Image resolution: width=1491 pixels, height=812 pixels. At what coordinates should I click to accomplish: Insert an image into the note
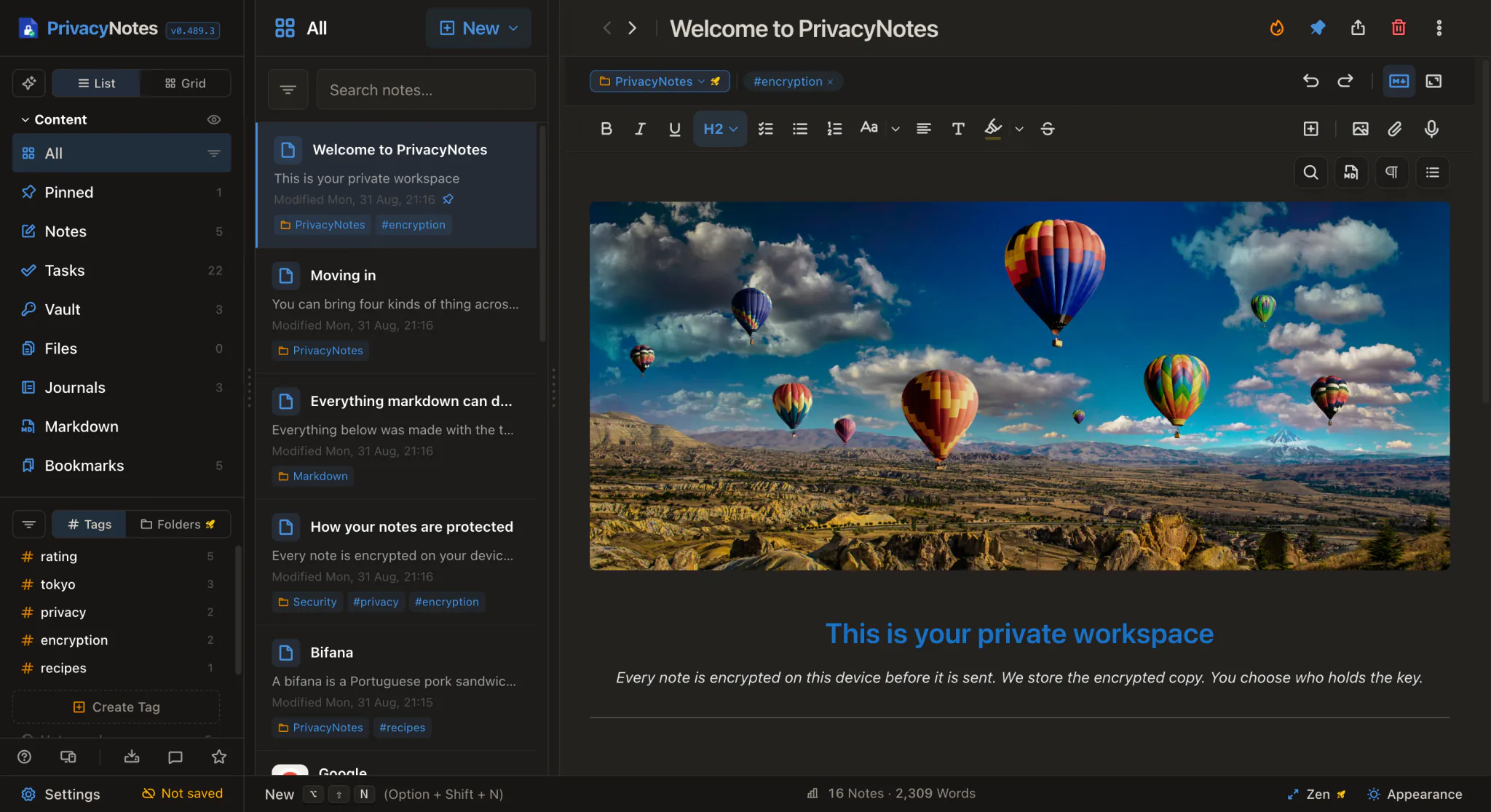point(1360,129)
